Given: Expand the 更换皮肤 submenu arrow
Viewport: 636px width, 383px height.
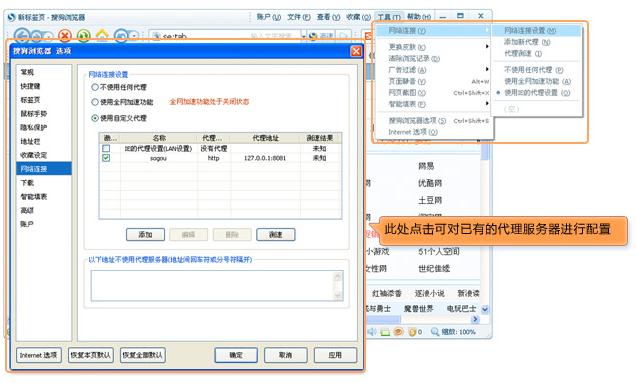Looking at the screenshot, I should [x=487, y=47].
